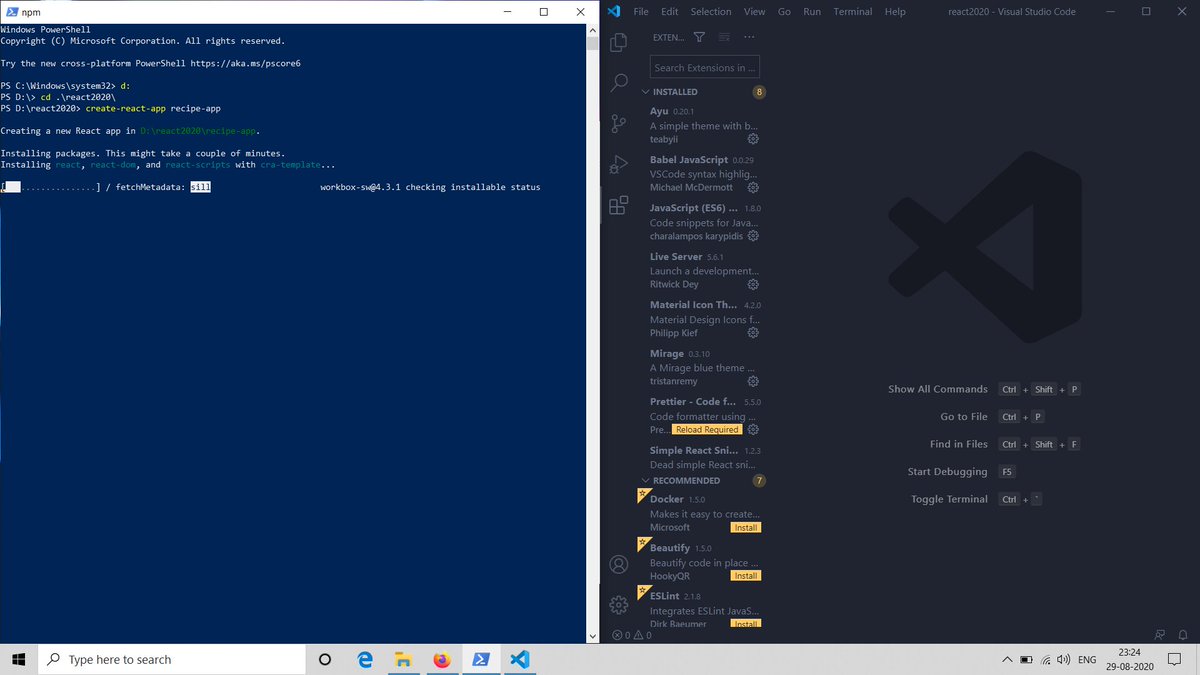Open the Run and Debug view
Screen dimensions: 1200x675
pos(619,165)
